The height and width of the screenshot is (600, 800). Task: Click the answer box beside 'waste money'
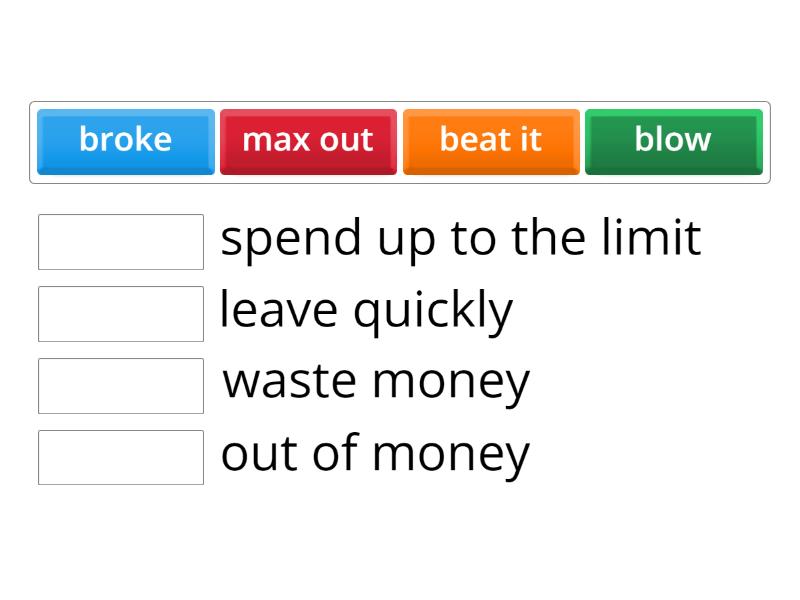coord(121,386)
